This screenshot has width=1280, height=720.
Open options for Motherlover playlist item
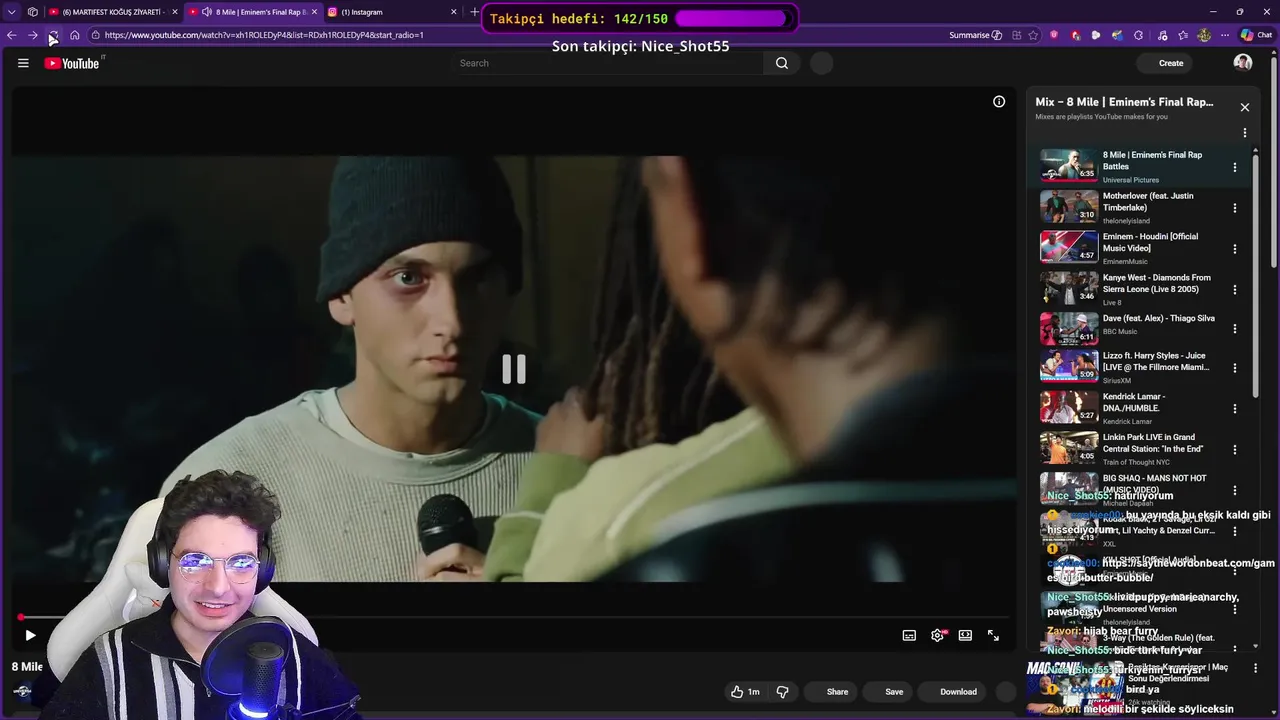(x=1235, y=208)
